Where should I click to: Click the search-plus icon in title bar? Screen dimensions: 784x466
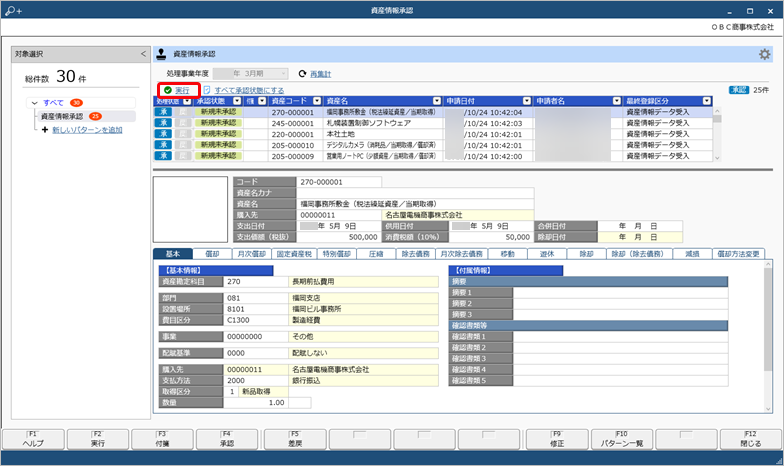pos(13,10)
